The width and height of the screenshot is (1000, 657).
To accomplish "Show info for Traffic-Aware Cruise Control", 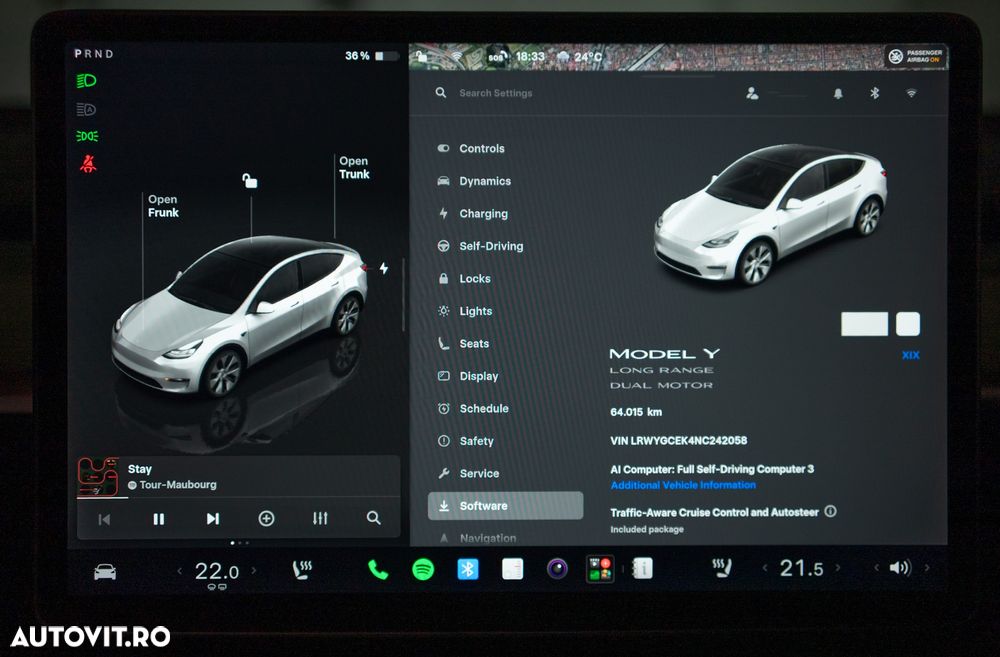I will [x=830, y=512].
